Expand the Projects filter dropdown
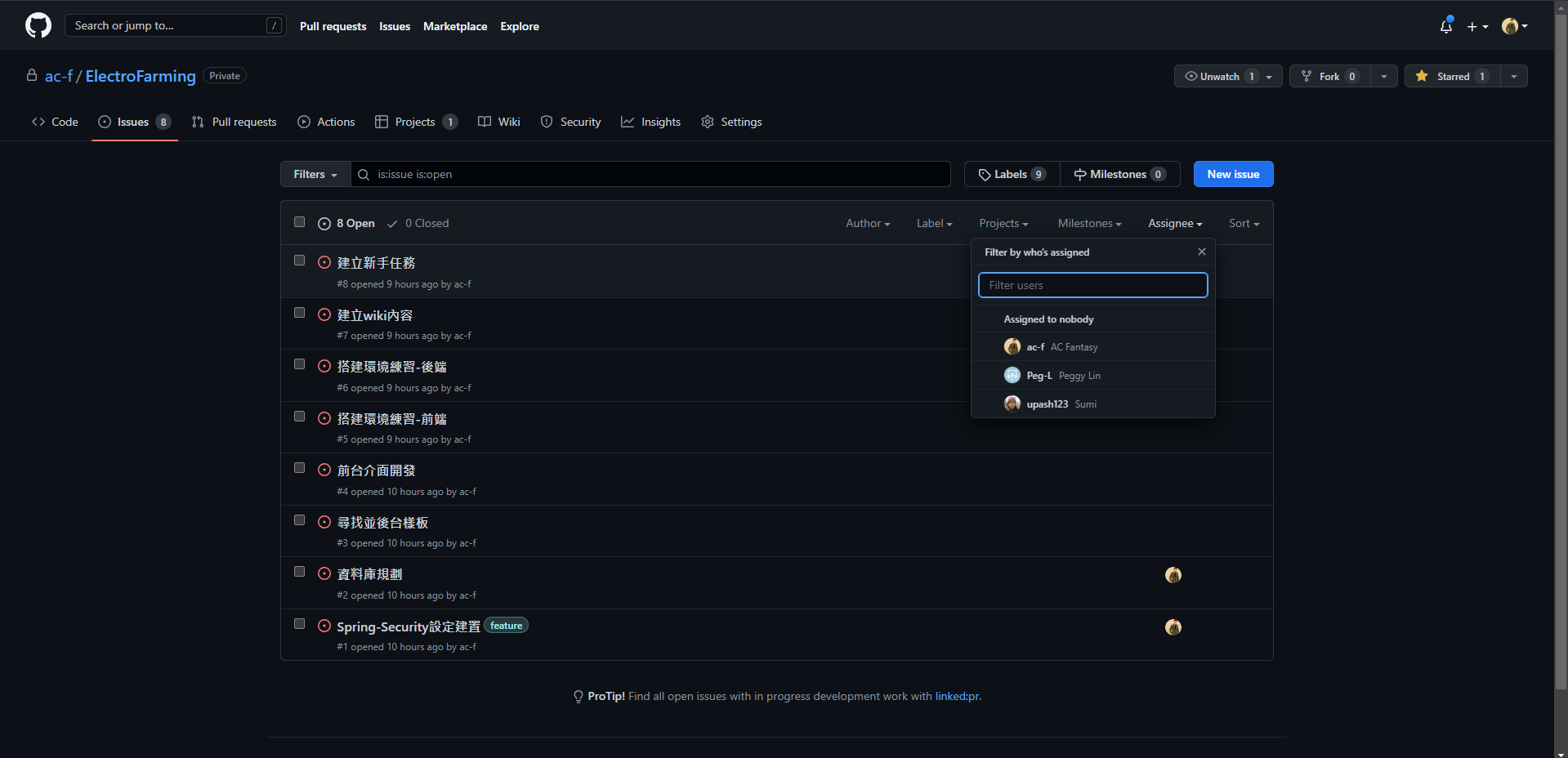The height and width of the screenshot is (758, 1568). [x=1003, y=223]
